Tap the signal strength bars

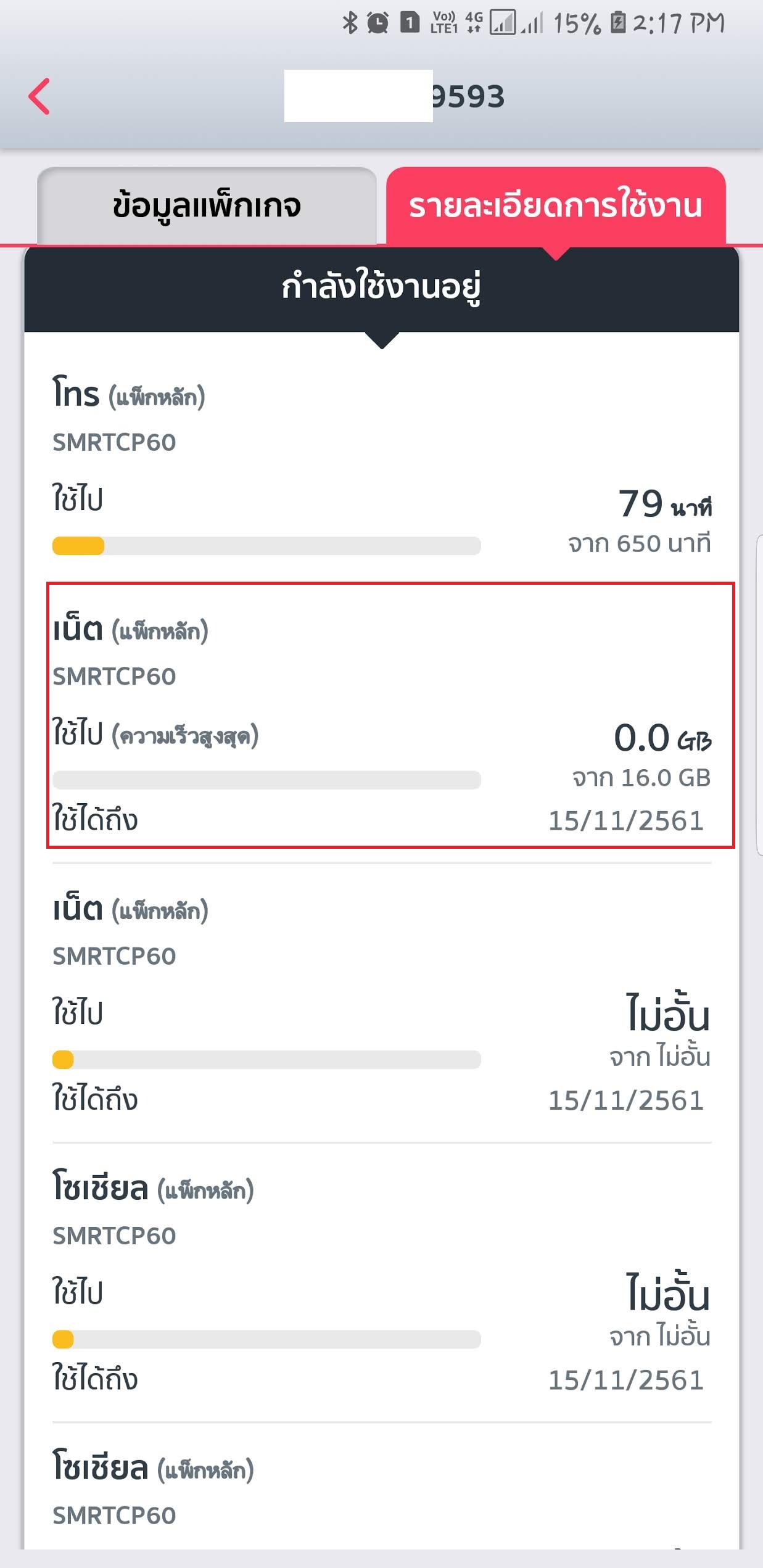(x=516, y=23)
